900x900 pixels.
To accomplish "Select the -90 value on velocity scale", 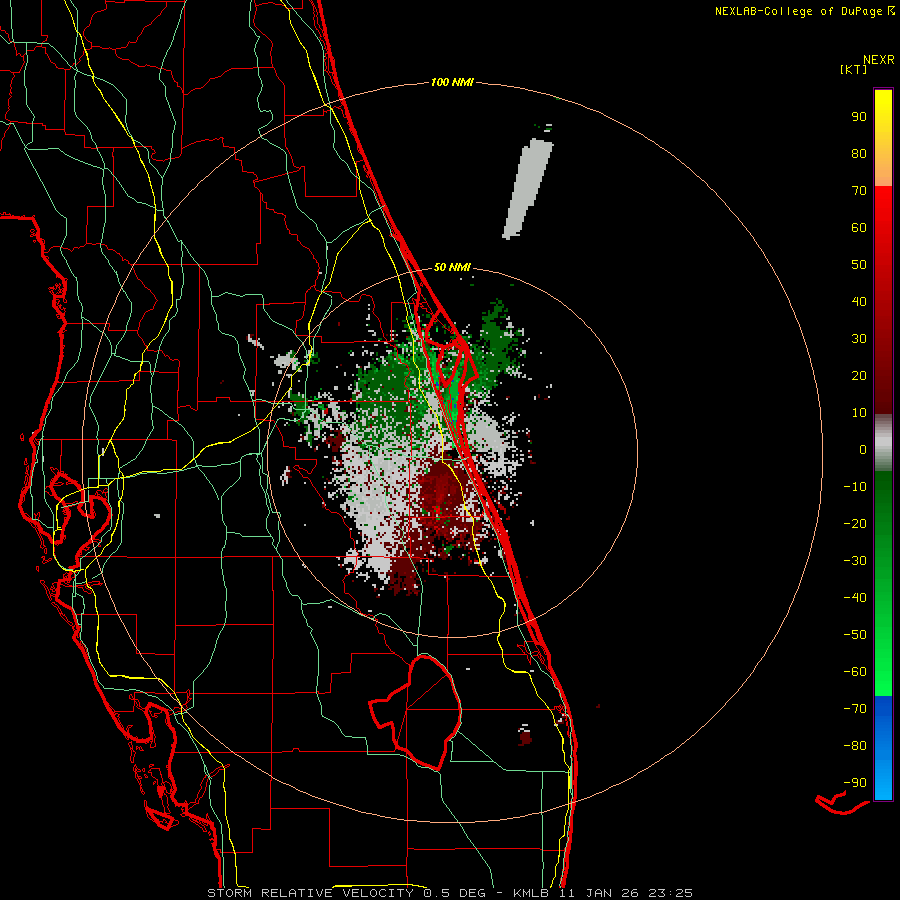I will 855,783.
